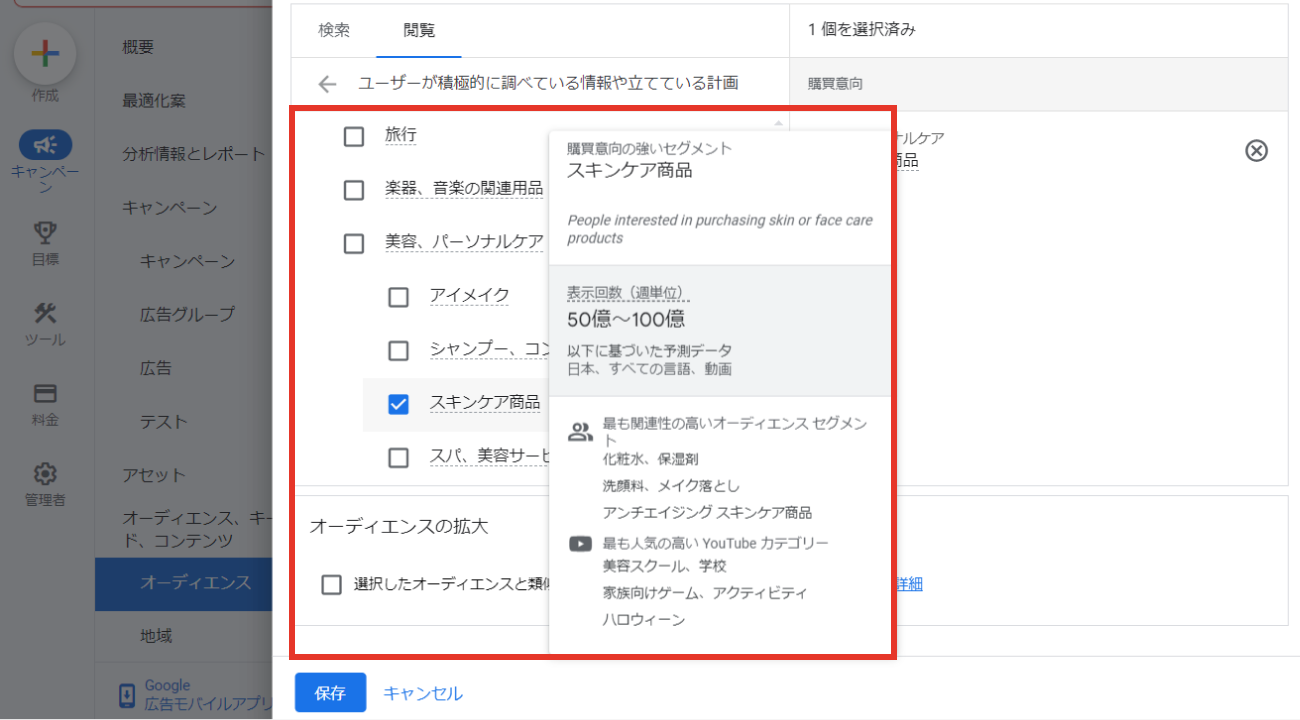Open 広告グループ in the side menu
This screenshot has width=1300, height=720.
click(x=187, y=314)
